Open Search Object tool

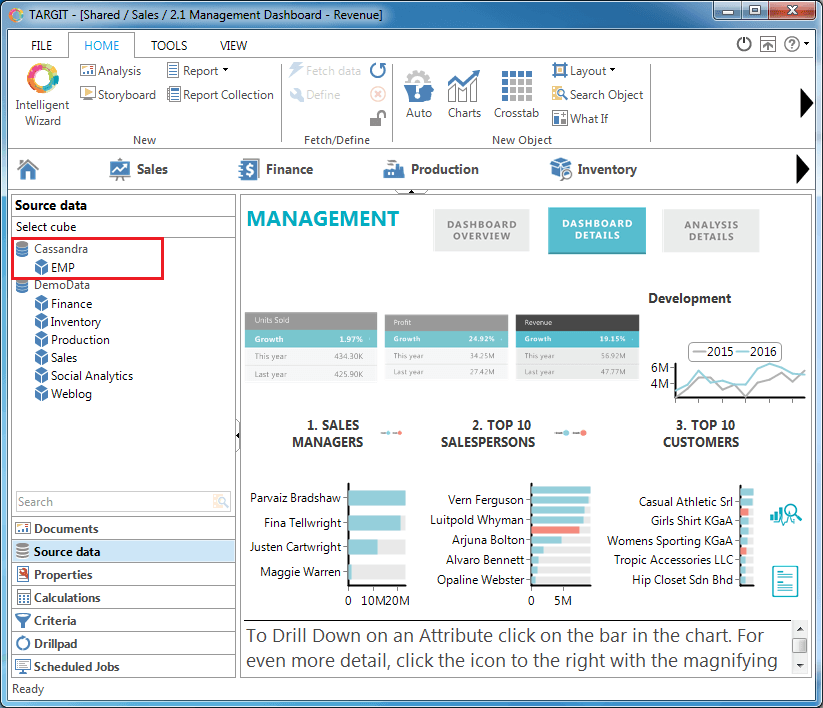click(x=597, y=95)
